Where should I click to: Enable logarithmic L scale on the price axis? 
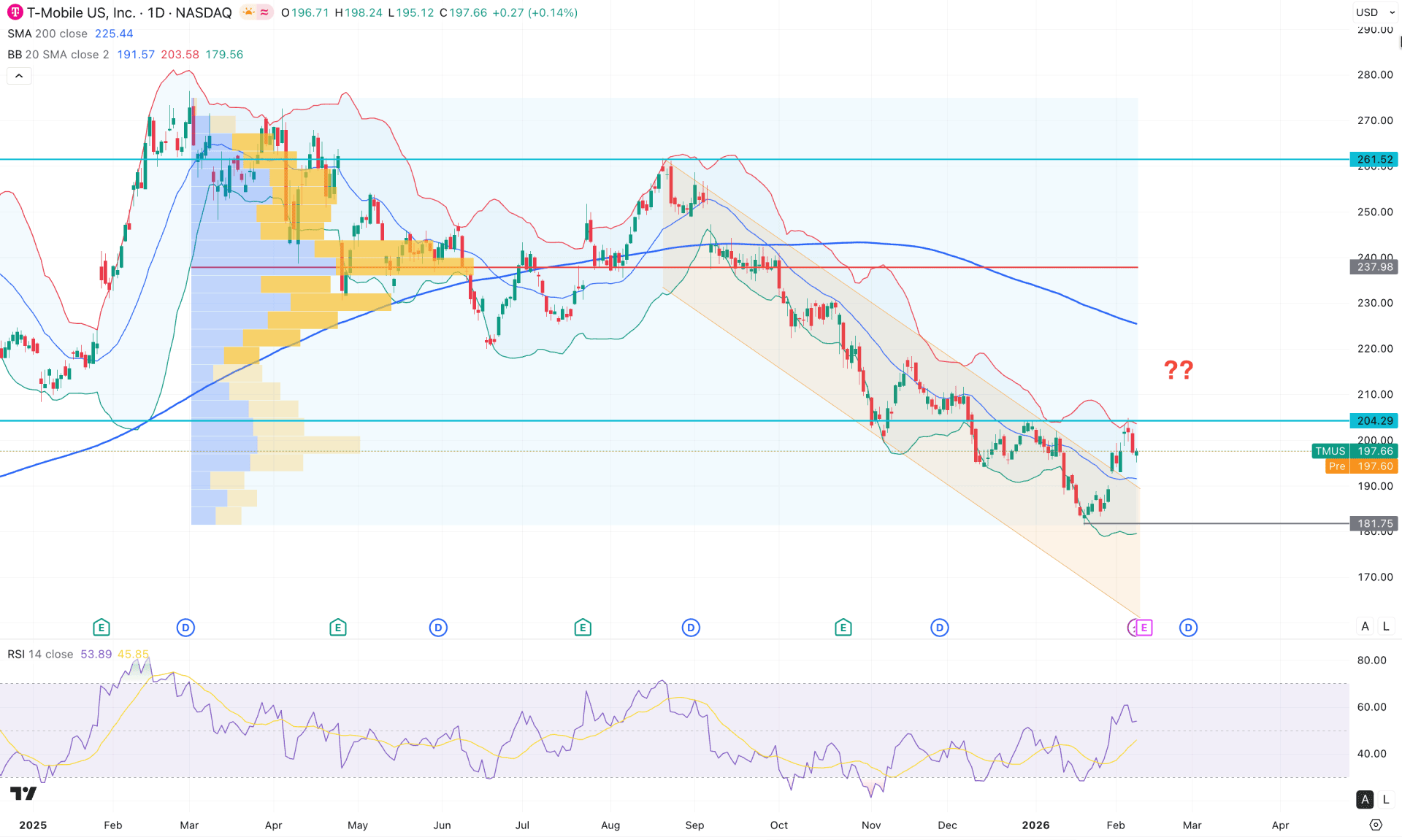[1385, 626]
